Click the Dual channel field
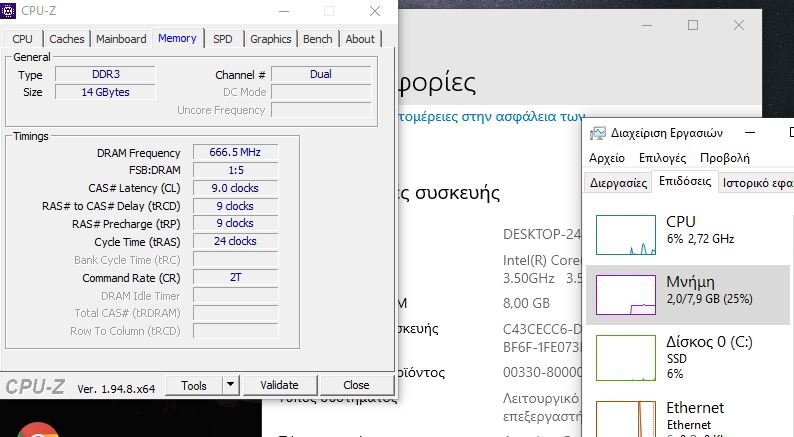Viewport: 794px width, 437px height. 321,74
